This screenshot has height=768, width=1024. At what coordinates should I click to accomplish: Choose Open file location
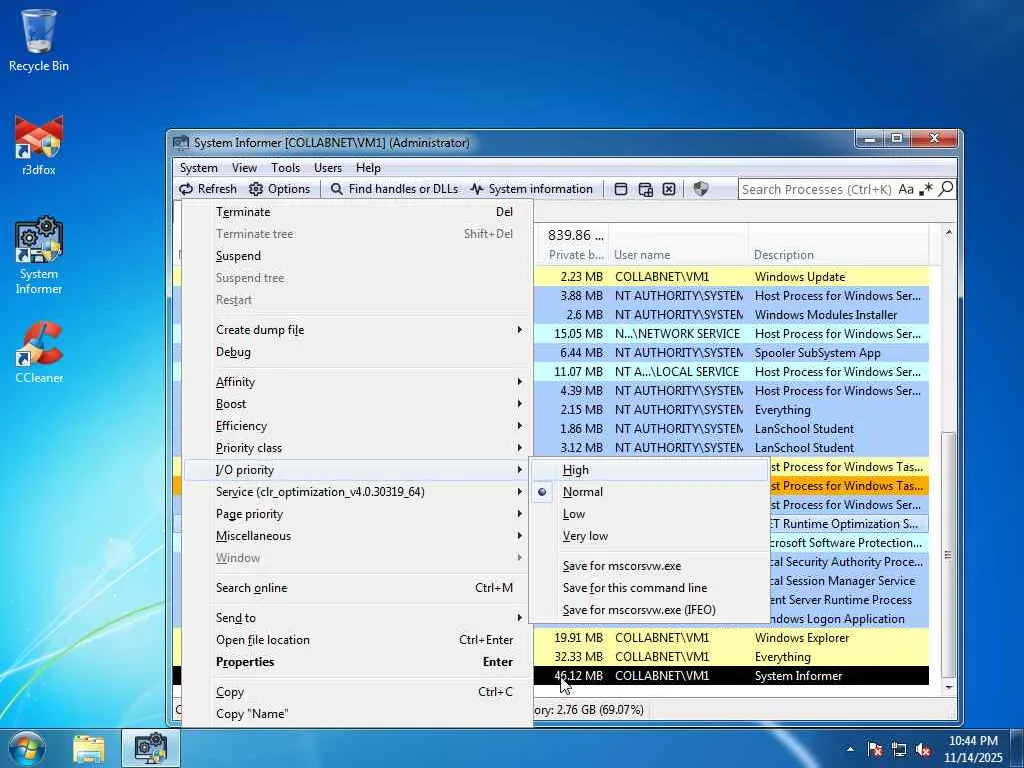[357, 640]
